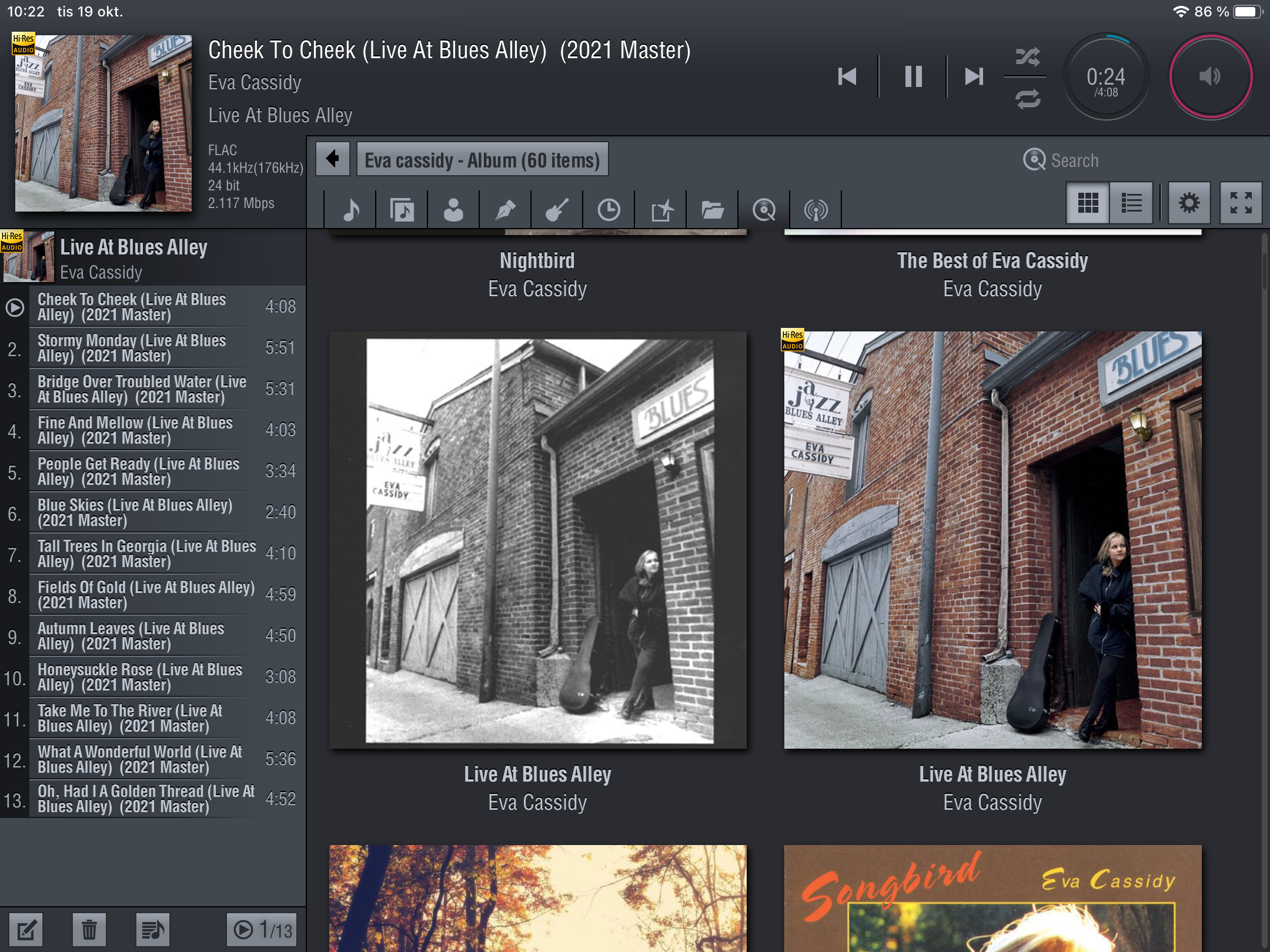
Task: Select People Get Ready track
Action: (x=153, y=471)
